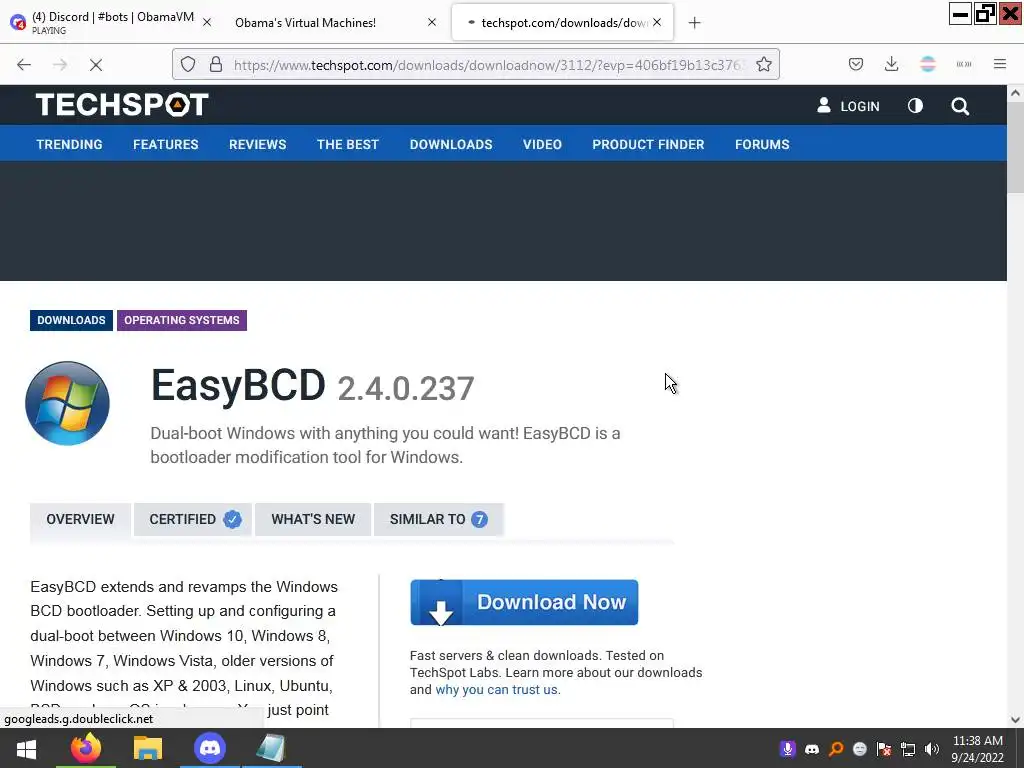
Task: Close the Discord browser tab
Action: (x=207, y=22)
